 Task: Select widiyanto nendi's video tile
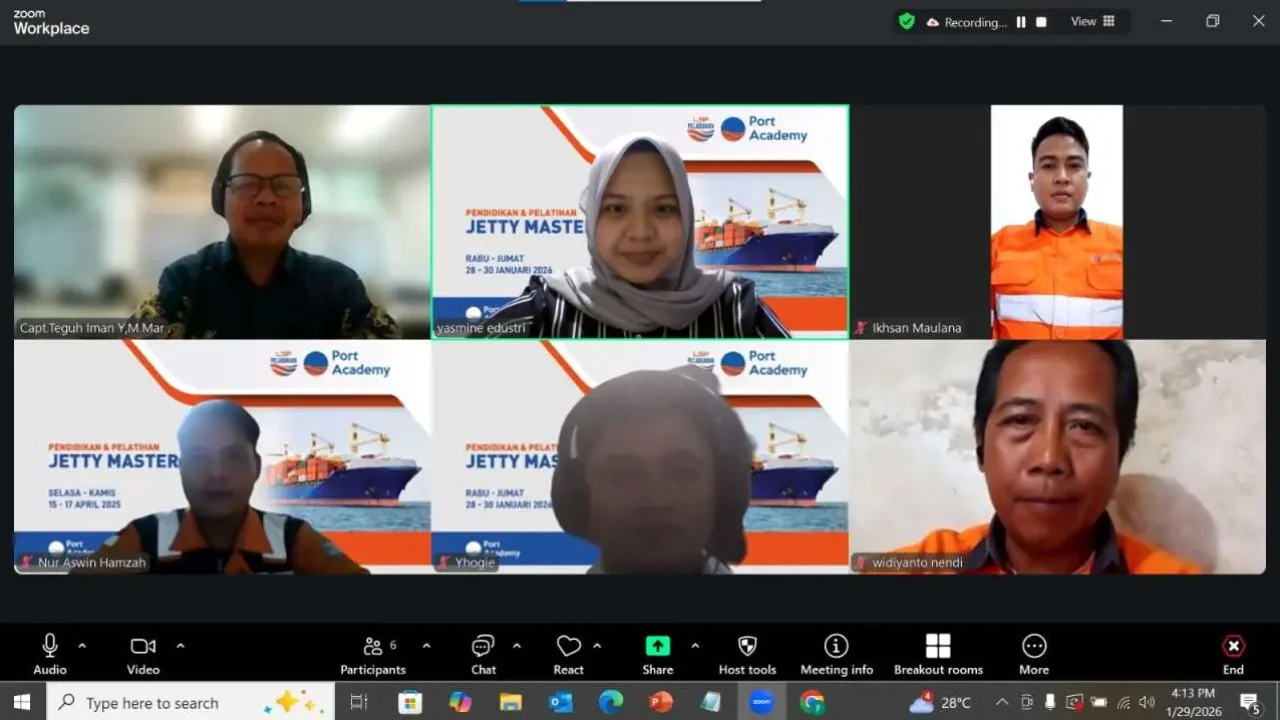[1058, 457]
